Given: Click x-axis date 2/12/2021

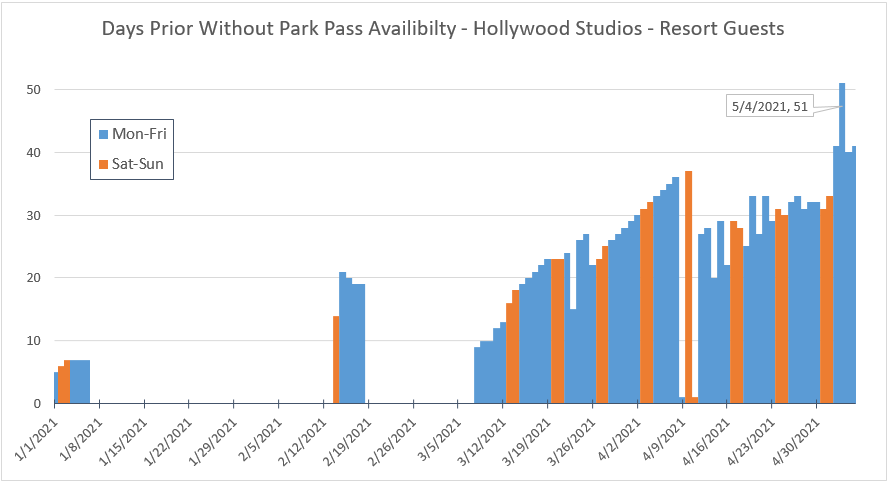Looking at the screenshot, I should click(x=302, y=442).
